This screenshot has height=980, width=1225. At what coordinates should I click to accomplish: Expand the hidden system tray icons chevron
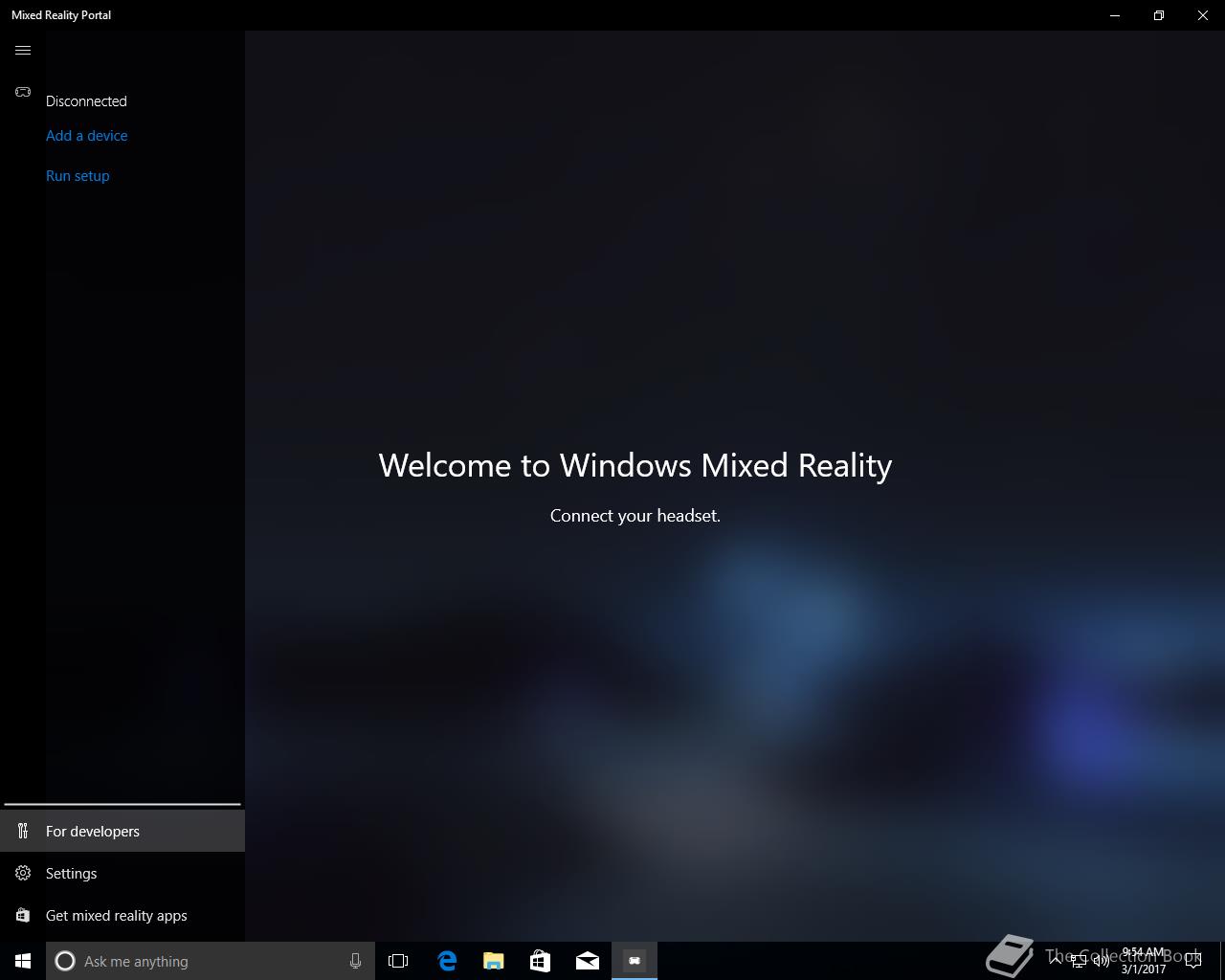(1056, 961)
